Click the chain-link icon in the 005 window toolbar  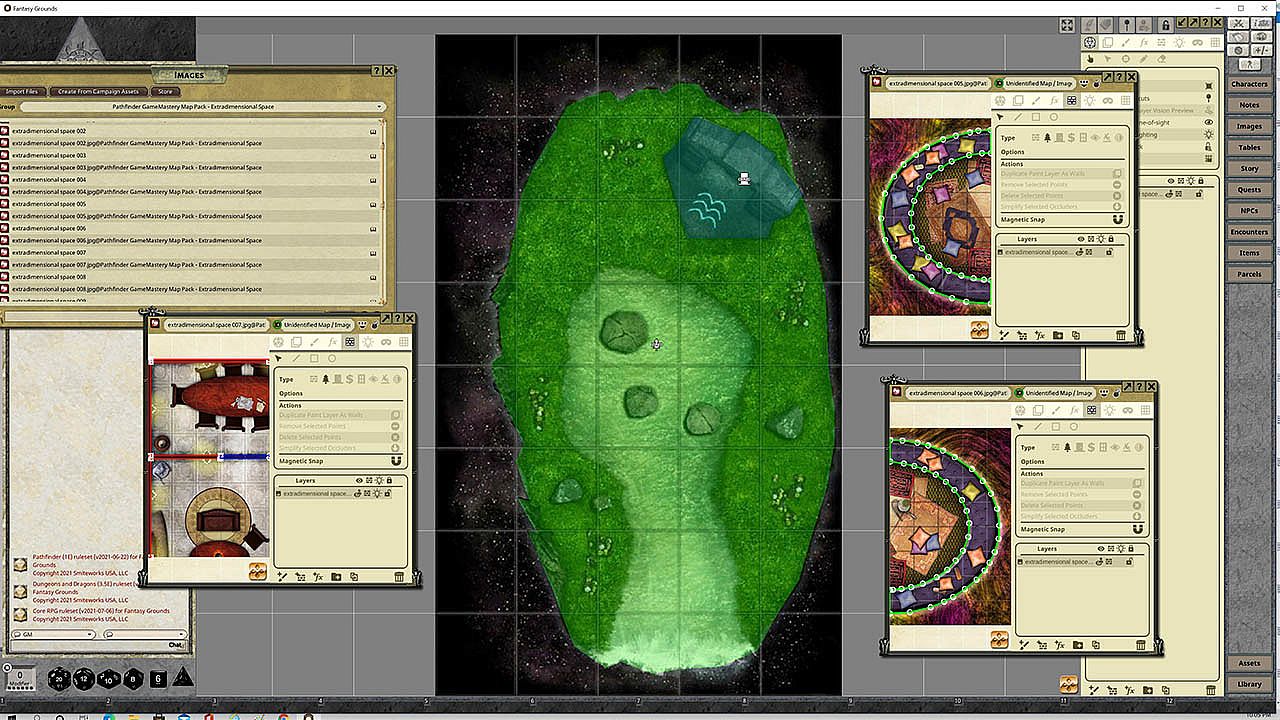pyautogui.click(x=1107, y=100)
